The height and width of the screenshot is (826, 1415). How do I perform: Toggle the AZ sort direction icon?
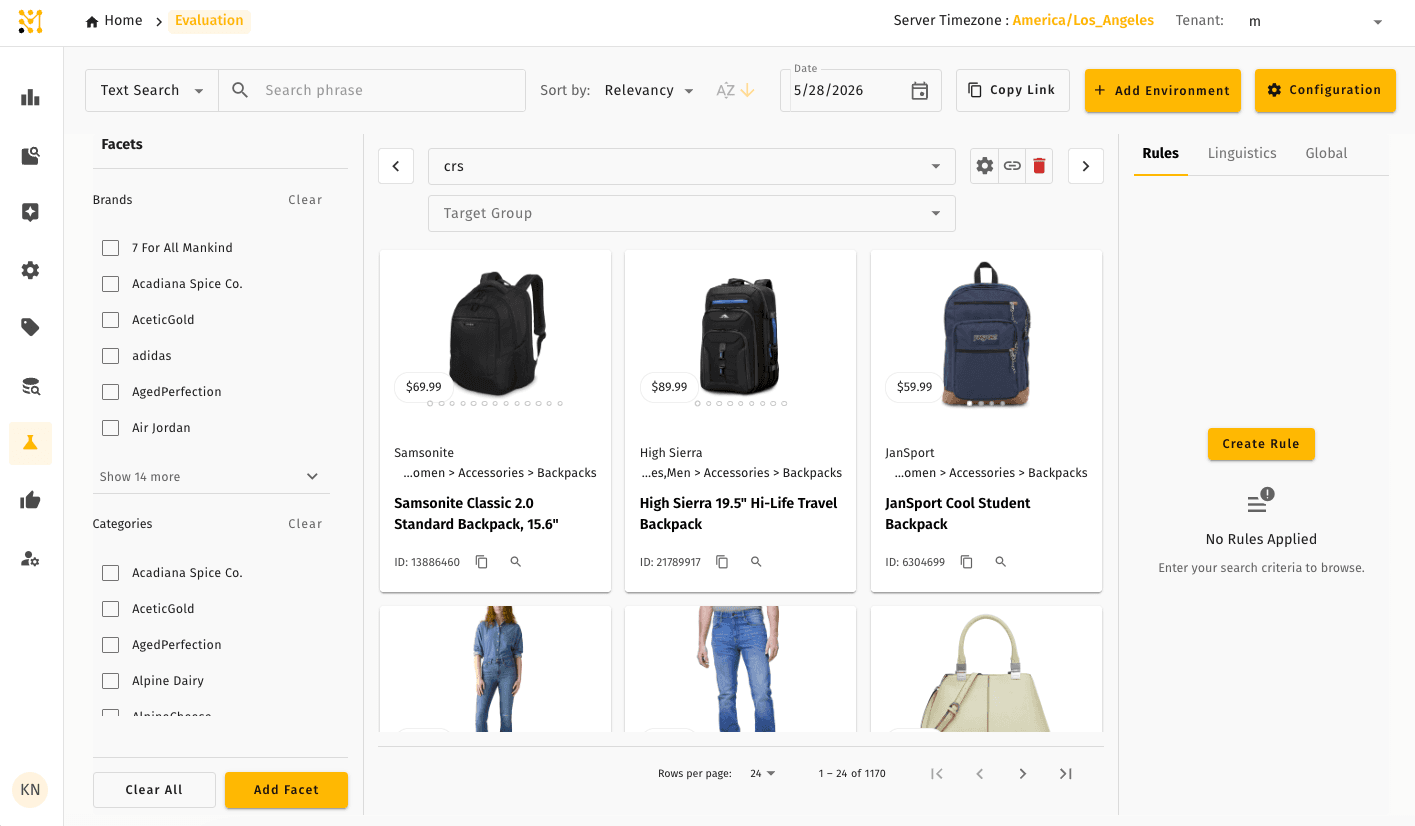[735, 90]
